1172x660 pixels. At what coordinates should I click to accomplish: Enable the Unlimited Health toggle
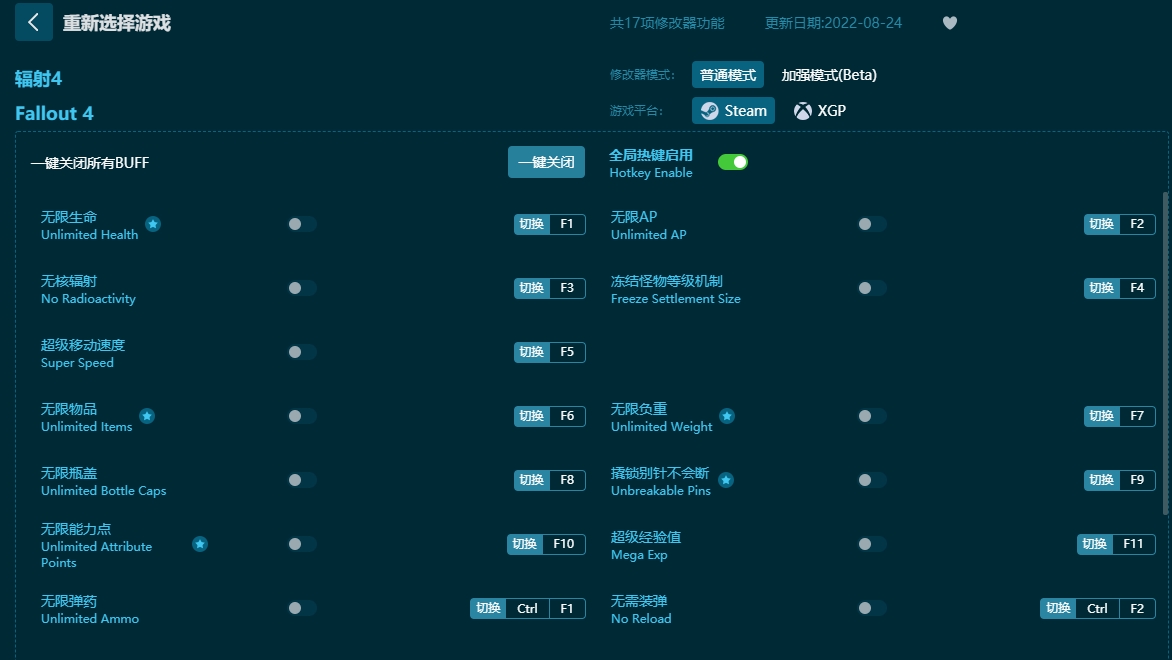click(x=302, y=224)
